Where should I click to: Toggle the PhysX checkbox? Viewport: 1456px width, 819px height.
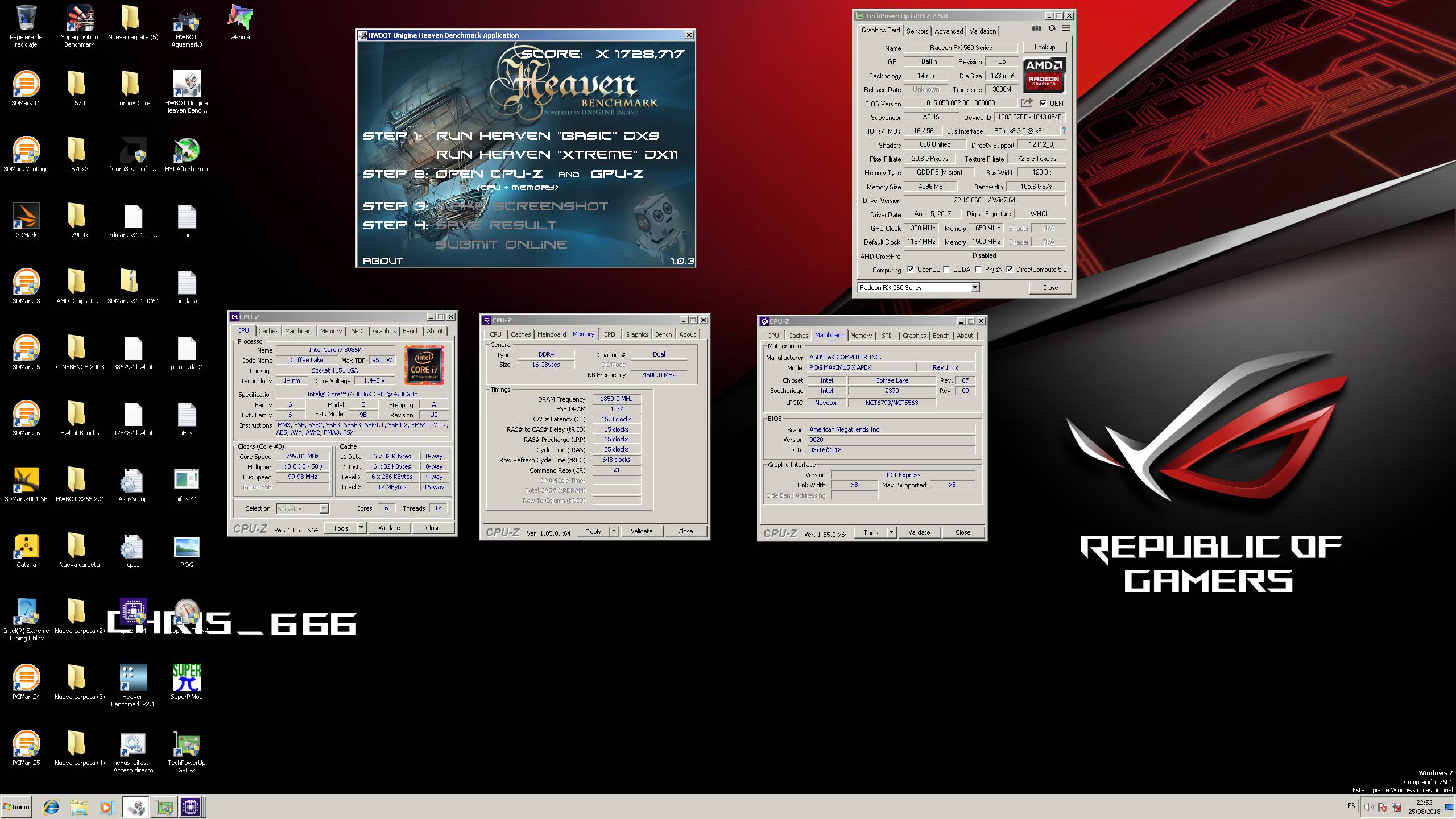pyautogui.click(x=978, y=270)
